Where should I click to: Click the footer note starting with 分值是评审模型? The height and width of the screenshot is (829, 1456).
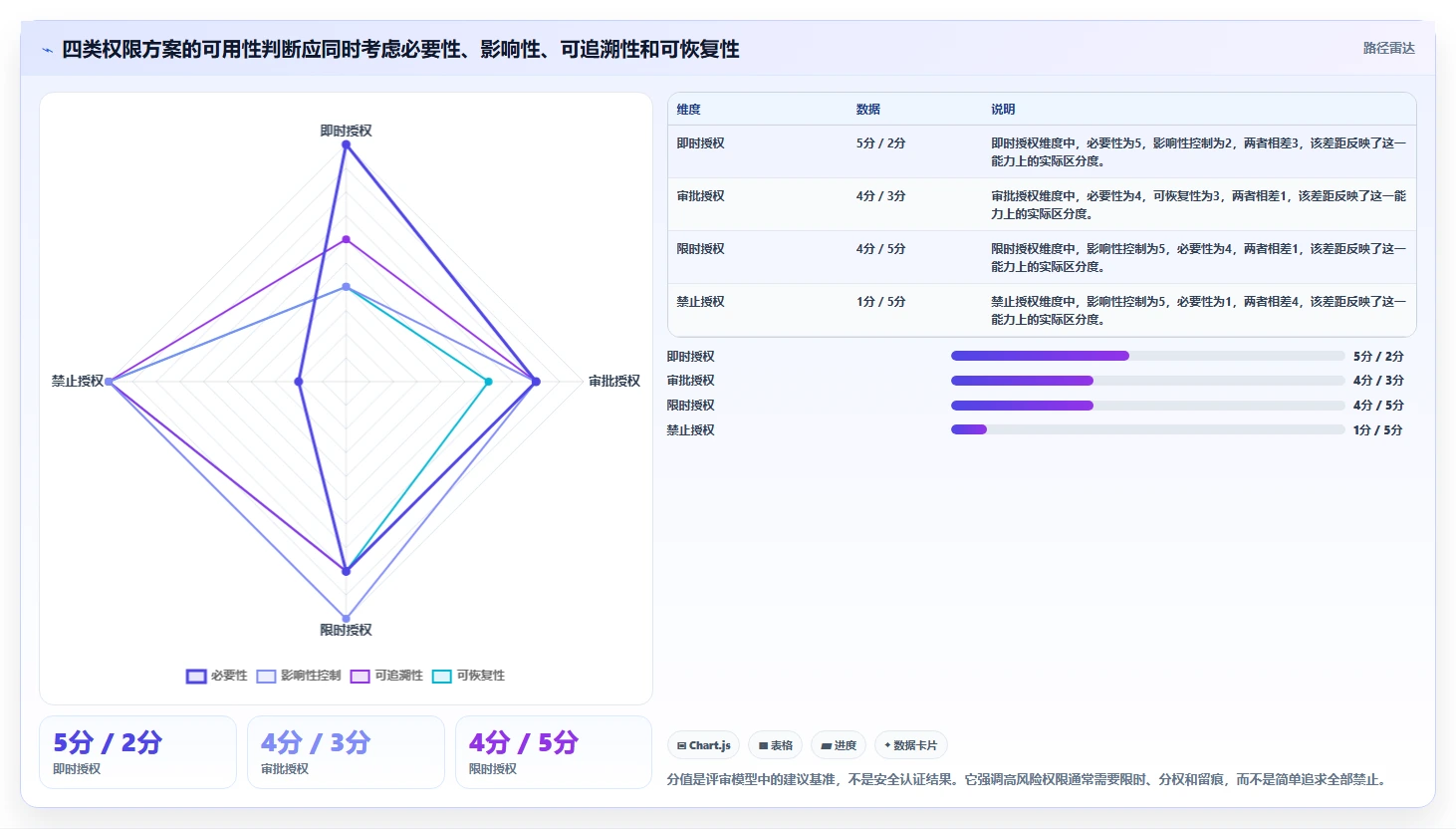(1028, 779)
